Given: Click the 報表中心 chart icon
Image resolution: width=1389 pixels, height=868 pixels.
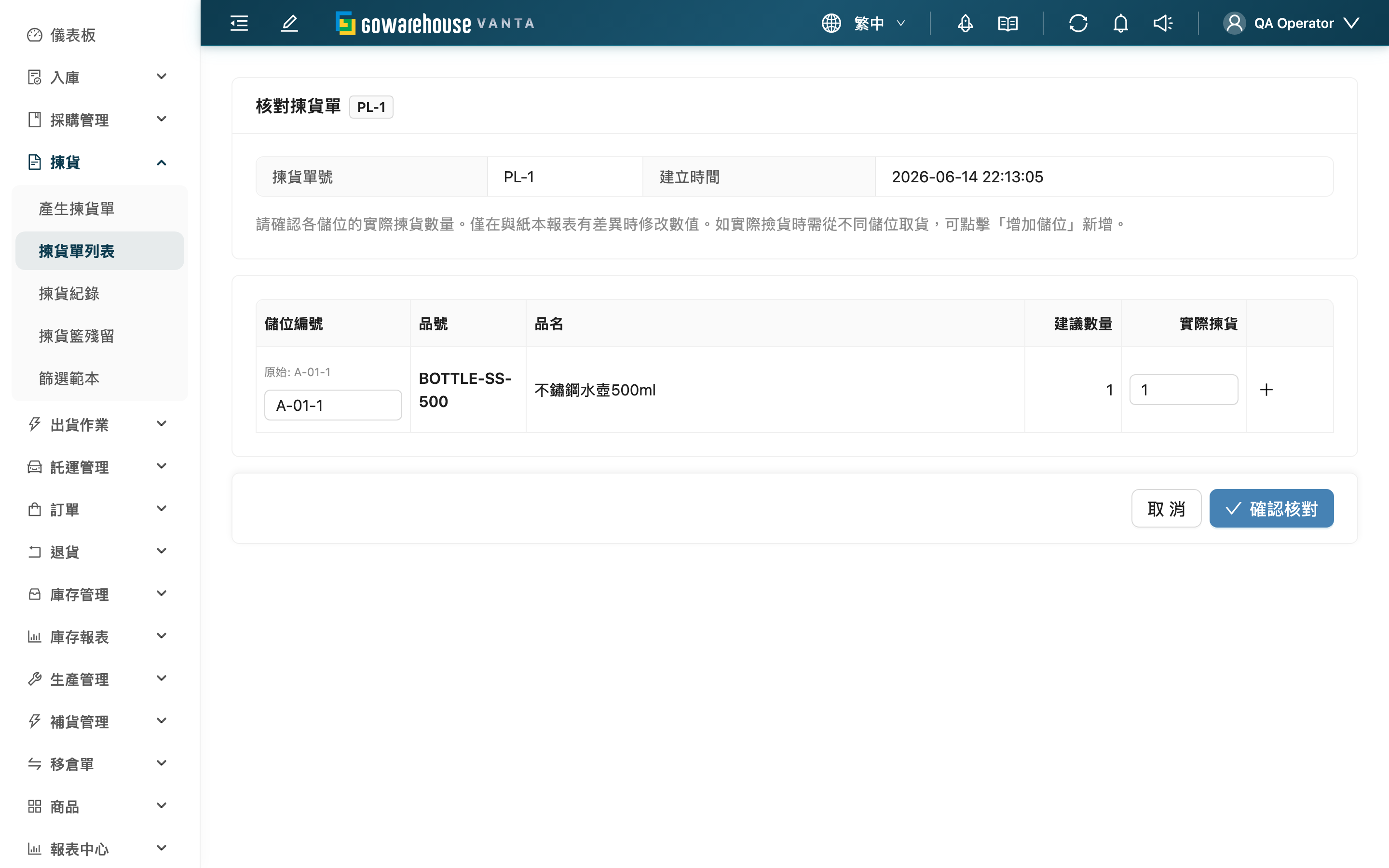Looking at the screenshot, I should pos(34,849).
